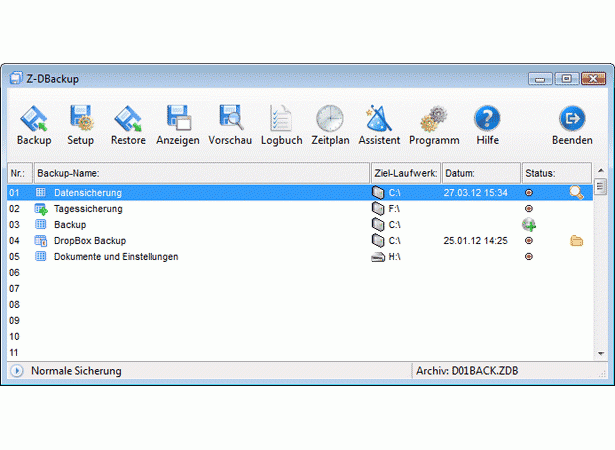Image resolution: width=615 pixels, height=450 pixels.
Task: Click Normale Sicherung in the status bar
Action: tap(76, 371)
